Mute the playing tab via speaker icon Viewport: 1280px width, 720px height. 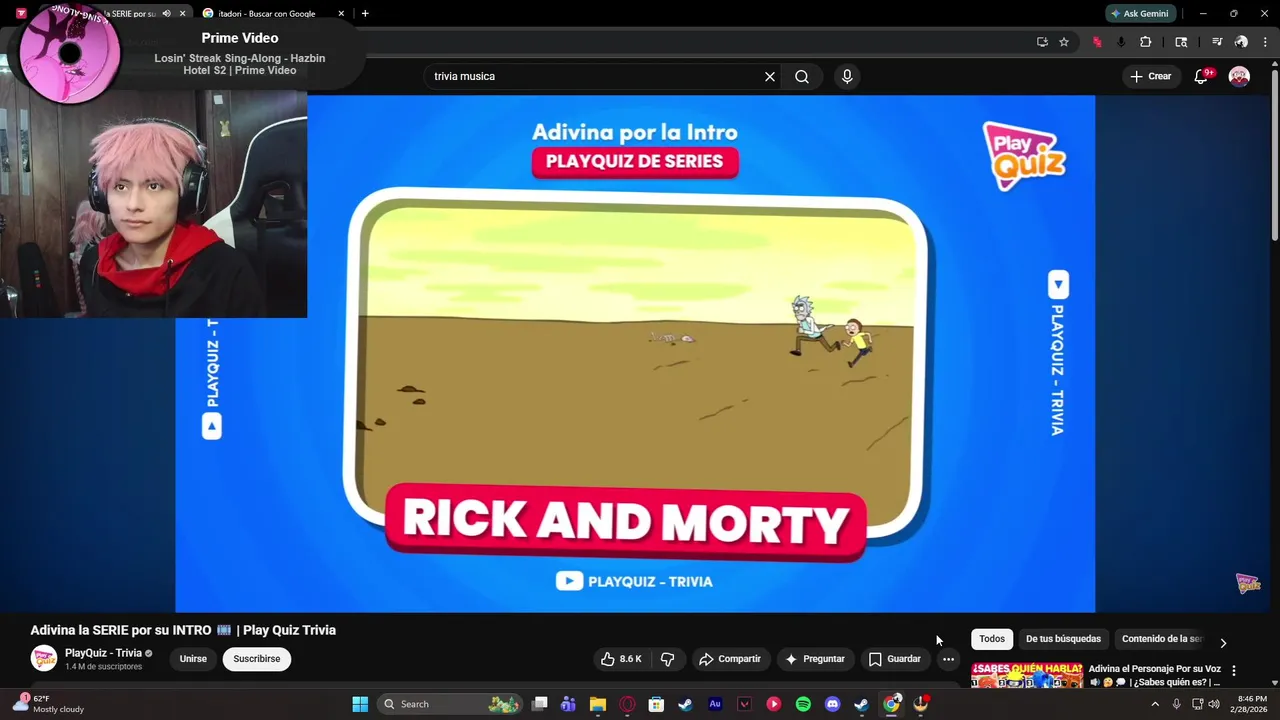coord(166,14)
